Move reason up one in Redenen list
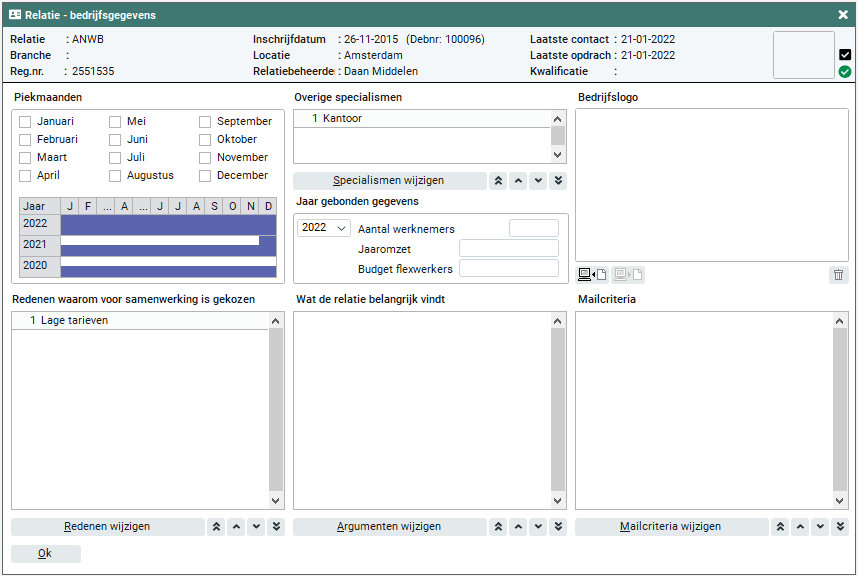Image resolution: width=858 pixels, height=576 pixels. click(236, 527)
